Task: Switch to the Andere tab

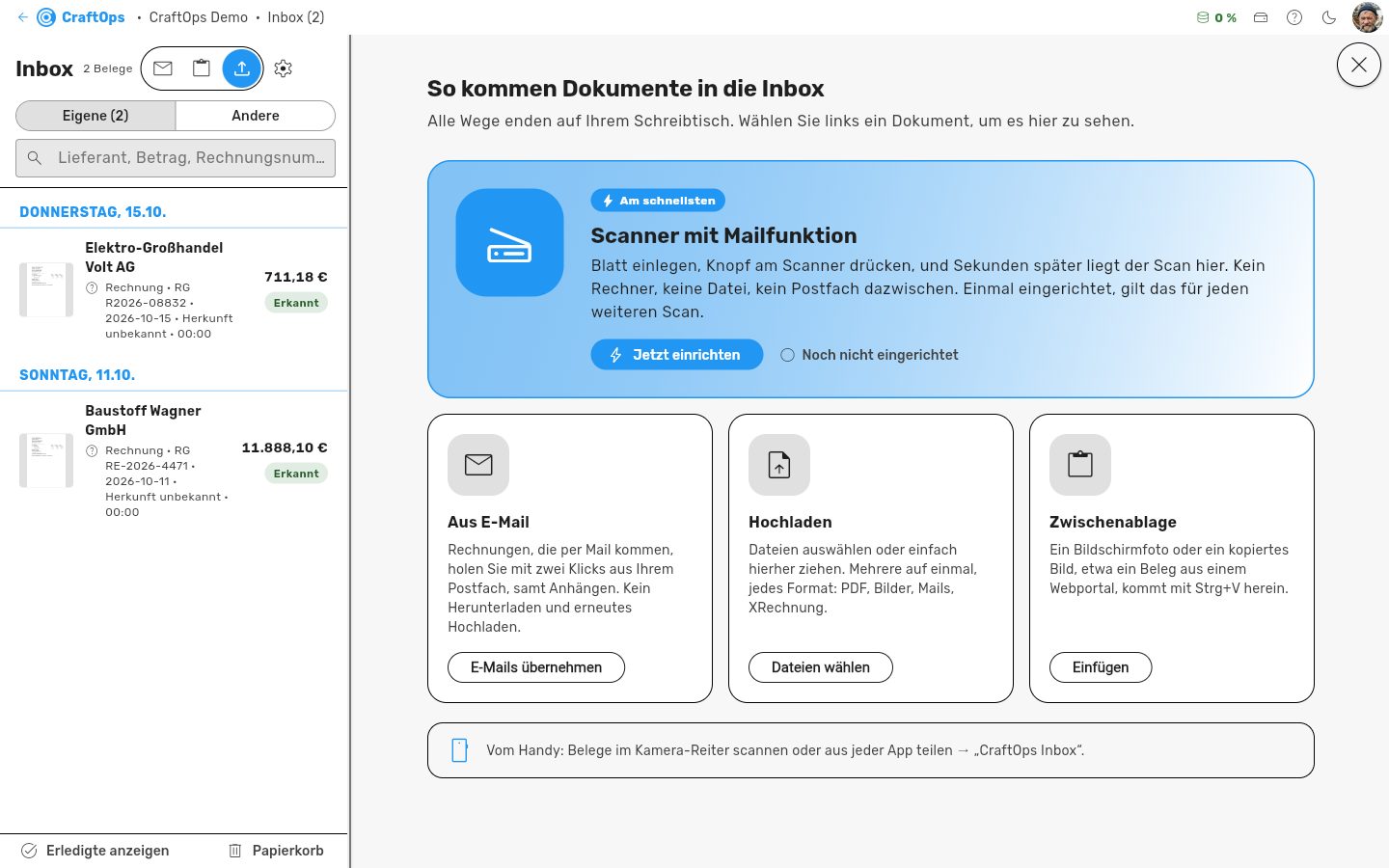Action: point(256,116)
